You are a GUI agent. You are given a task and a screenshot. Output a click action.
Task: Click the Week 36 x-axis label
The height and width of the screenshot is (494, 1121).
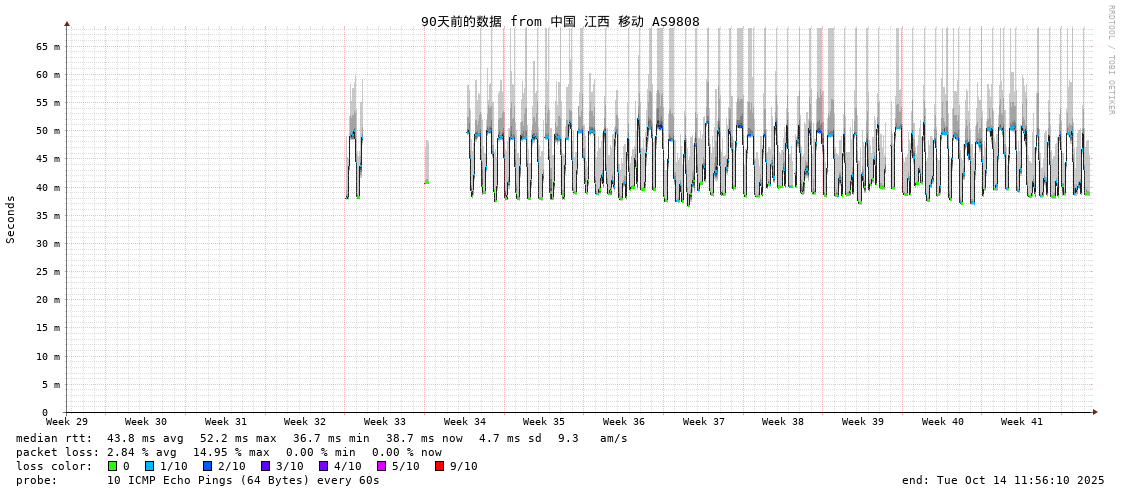click(624, 422)
